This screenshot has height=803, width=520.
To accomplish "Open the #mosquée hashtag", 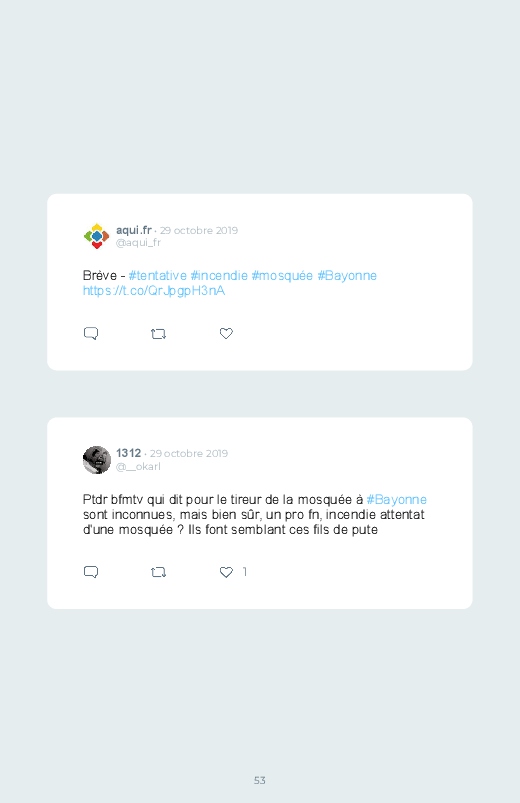I will [x=282, y=276].
